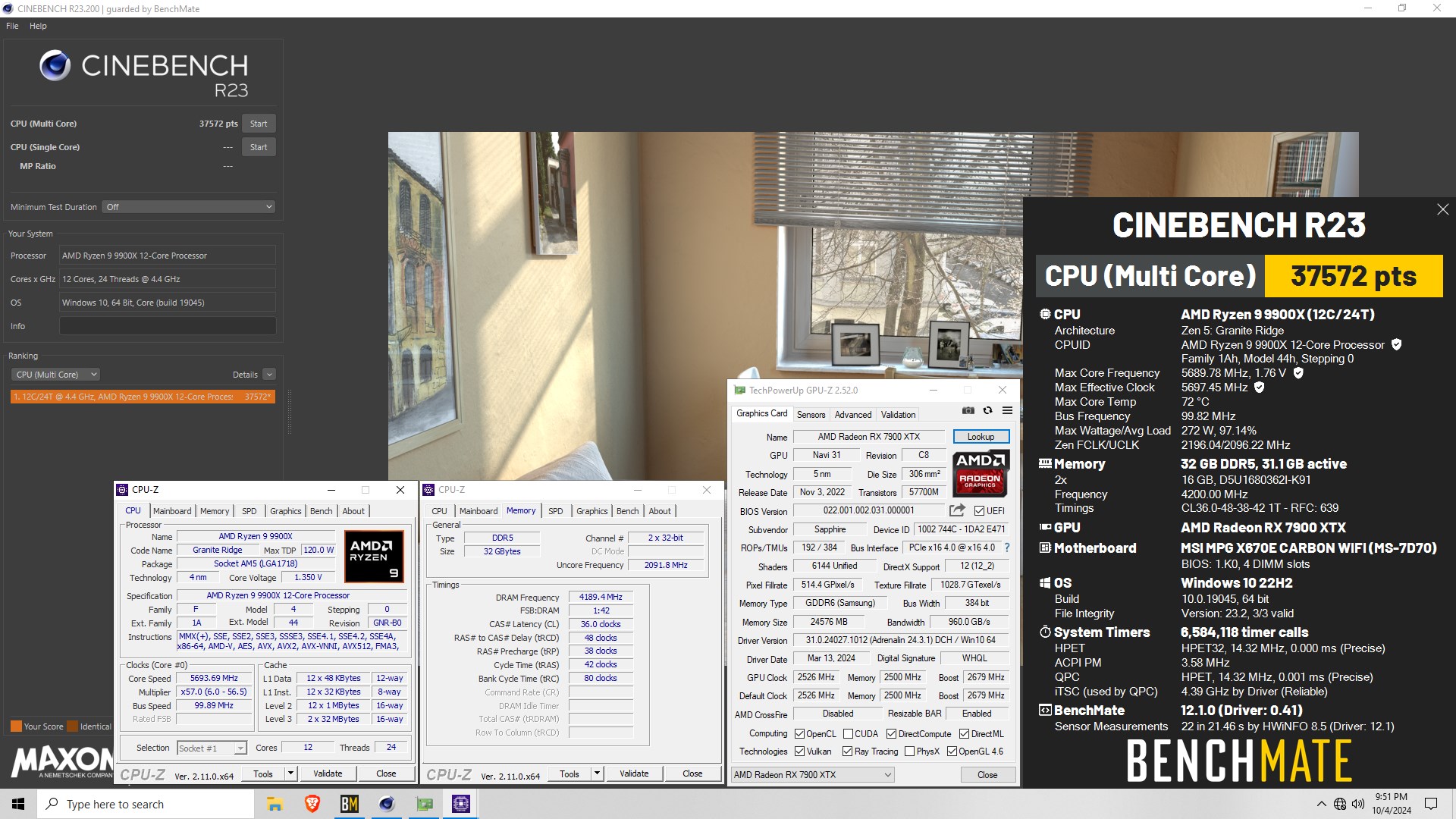This screenshot has width=1456, height=819.
Task: Switch to GPU-Z in the taskbar
Action: (x=424, y=804)
